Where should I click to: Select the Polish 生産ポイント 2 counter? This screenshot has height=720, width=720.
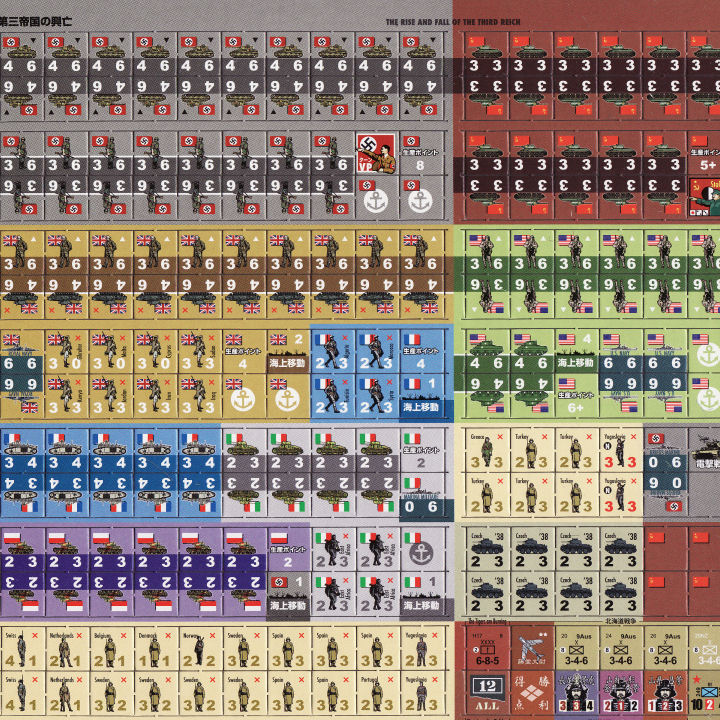pos(287,550)
